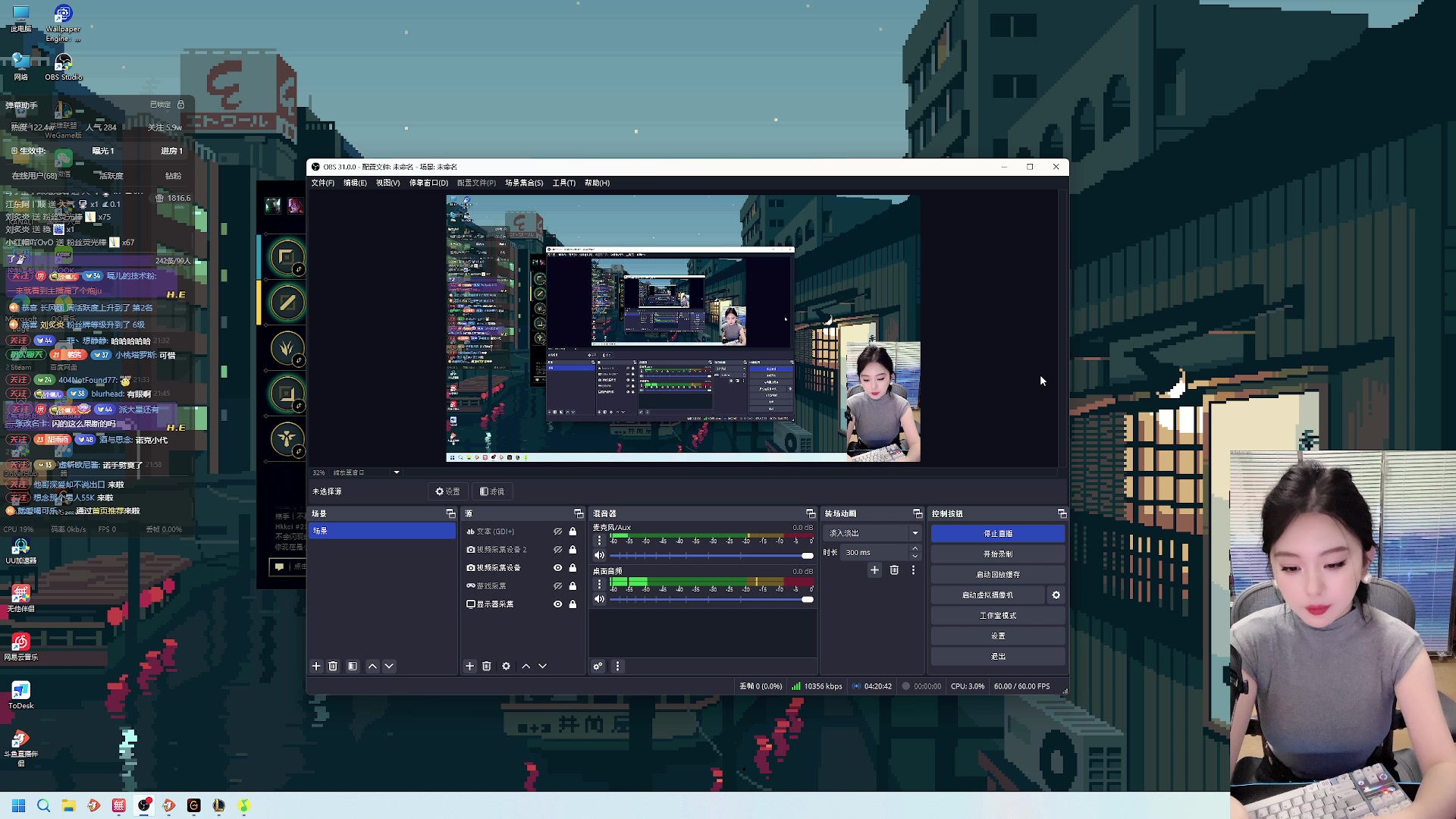Viewport: 1456px width, 819px height.
Task: Toggle visibility of 文本 (GDI+) source
Action: (557, 532)
